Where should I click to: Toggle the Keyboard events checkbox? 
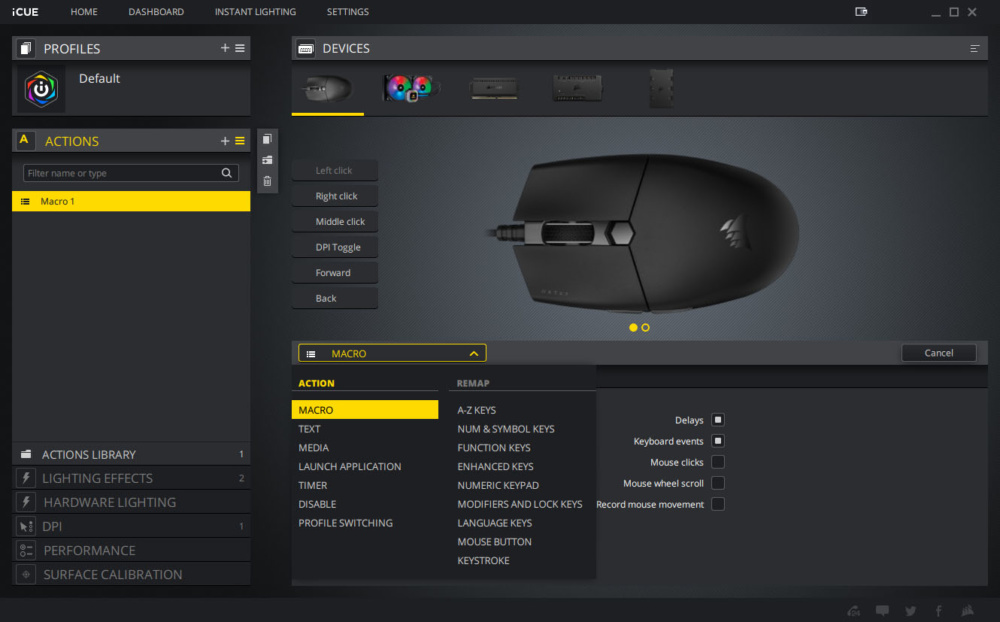coord(717,441)
